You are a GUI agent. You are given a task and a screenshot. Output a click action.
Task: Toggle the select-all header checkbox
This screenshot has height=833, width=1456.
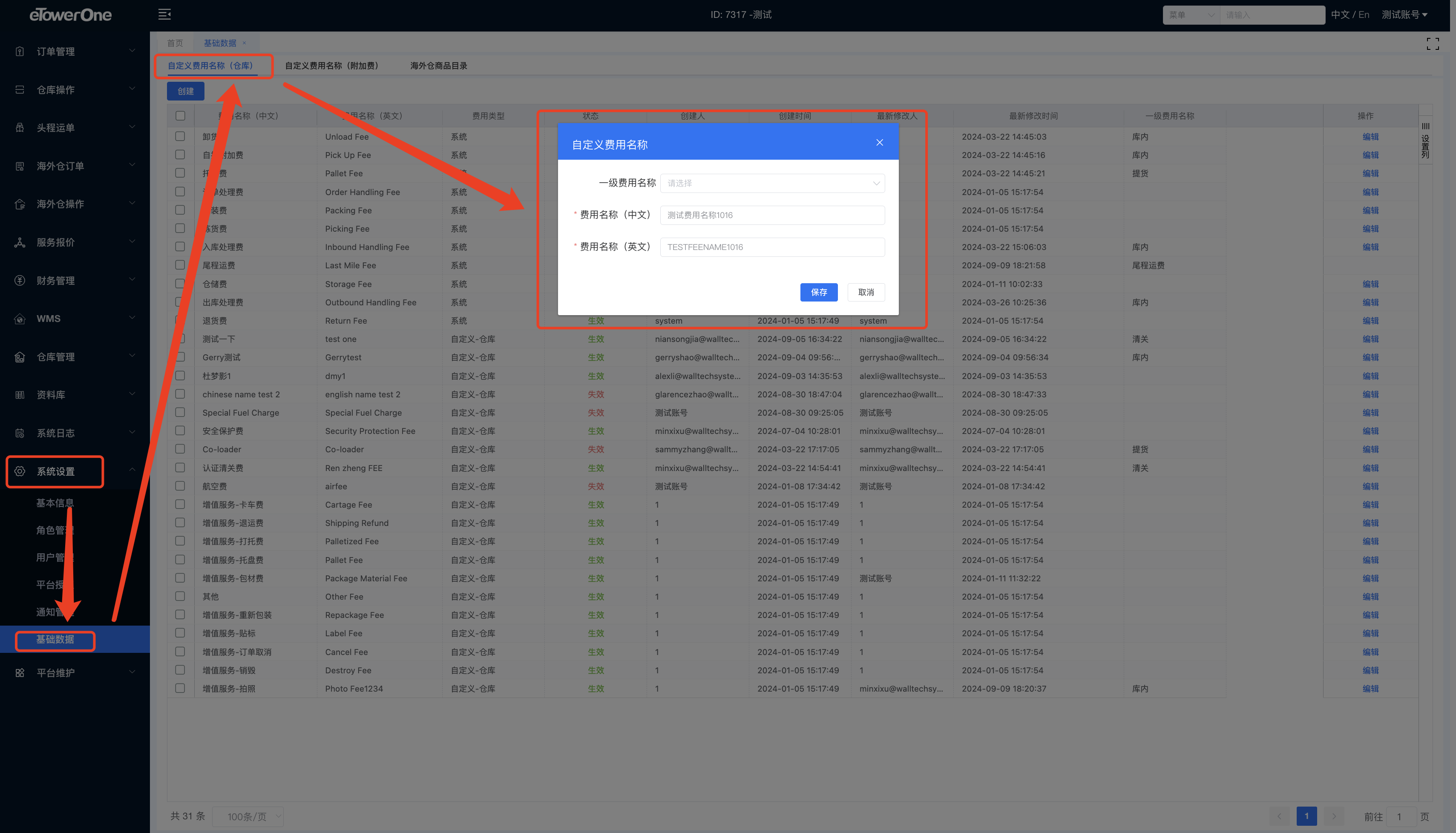tap(180, 115)
